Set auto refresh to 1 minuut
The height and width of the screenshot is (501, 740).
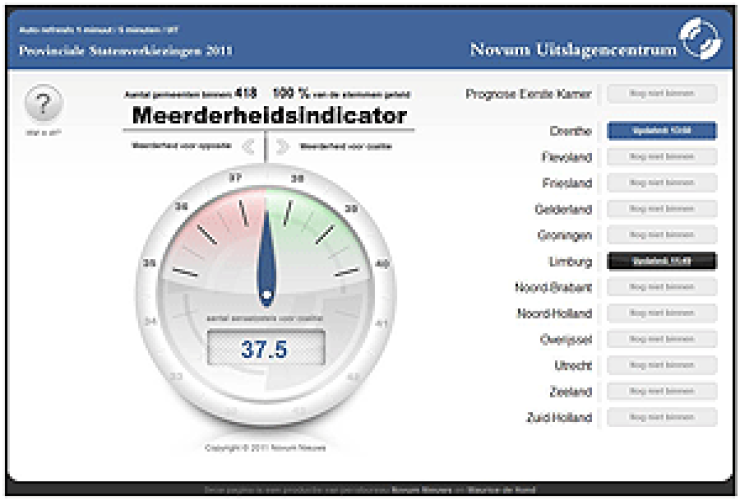pyautogui.click(x=96, y=30)
